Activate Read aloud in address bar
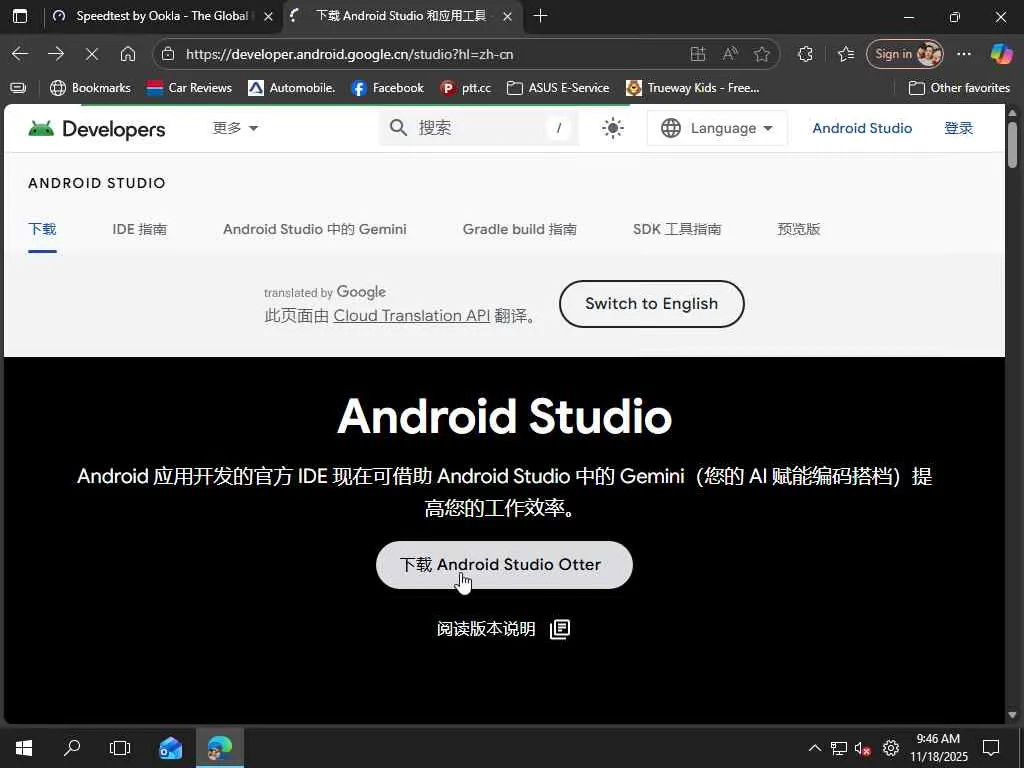Viewport: 1024px width, 768px height. (730, 54)
